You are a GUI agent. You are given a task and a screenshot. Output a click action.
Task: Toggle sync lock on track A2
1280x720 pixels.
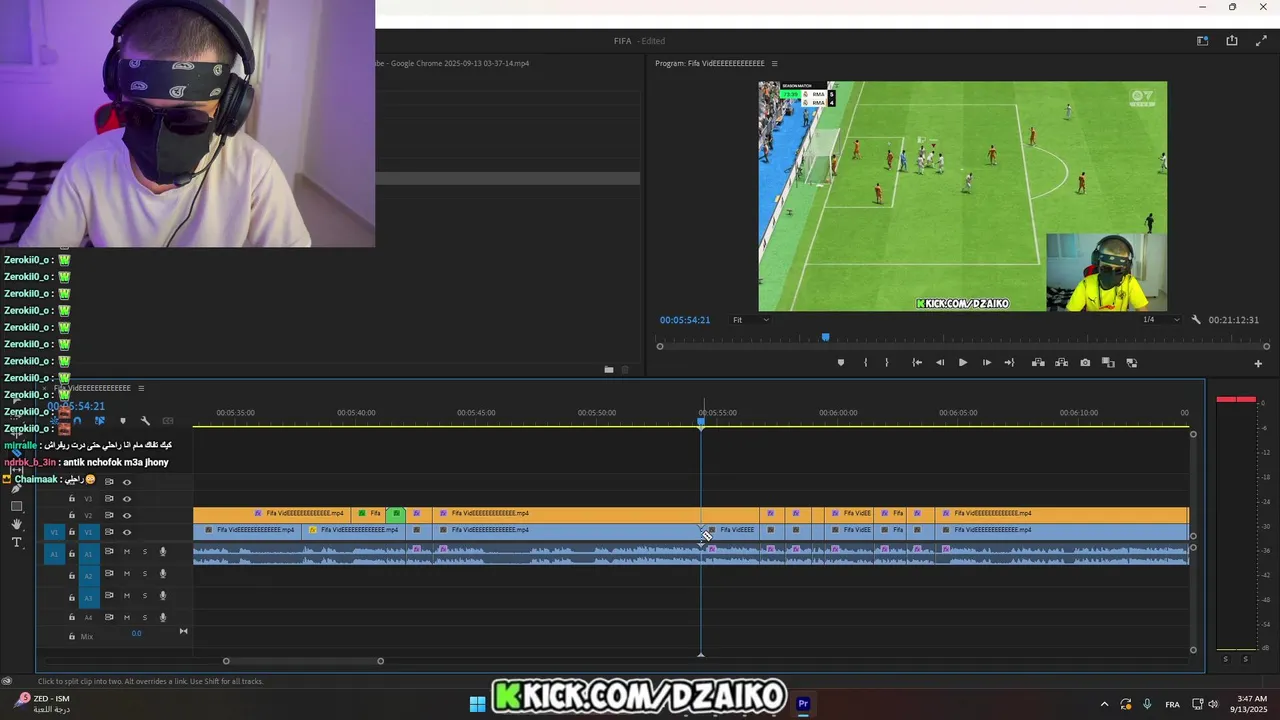point(109,574)
